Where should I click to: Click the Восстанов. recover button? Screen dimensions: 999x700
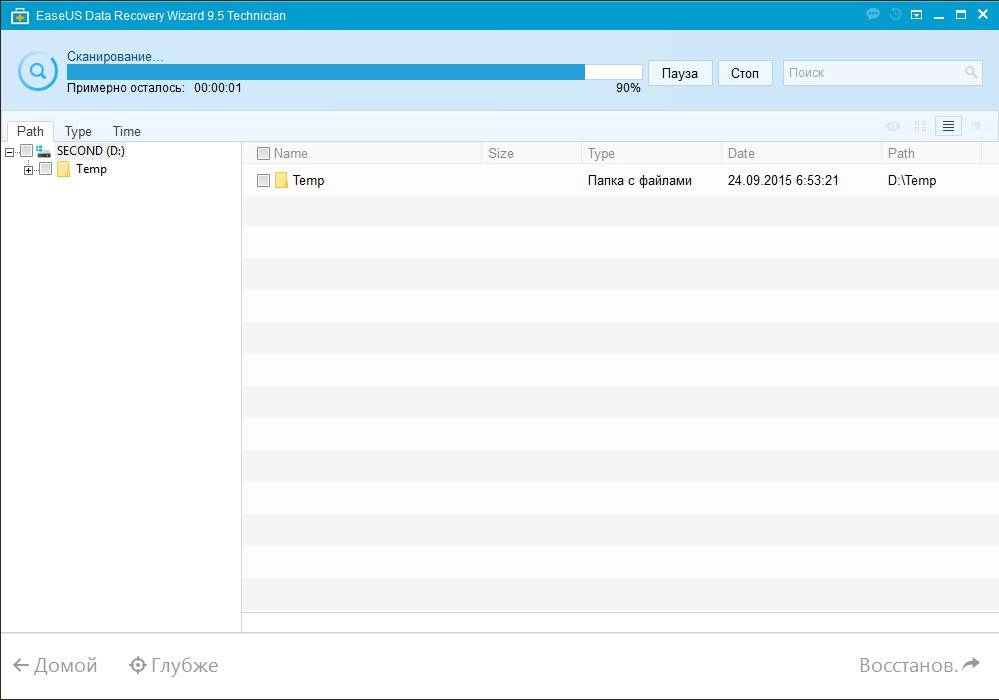(x=919, y=666)
